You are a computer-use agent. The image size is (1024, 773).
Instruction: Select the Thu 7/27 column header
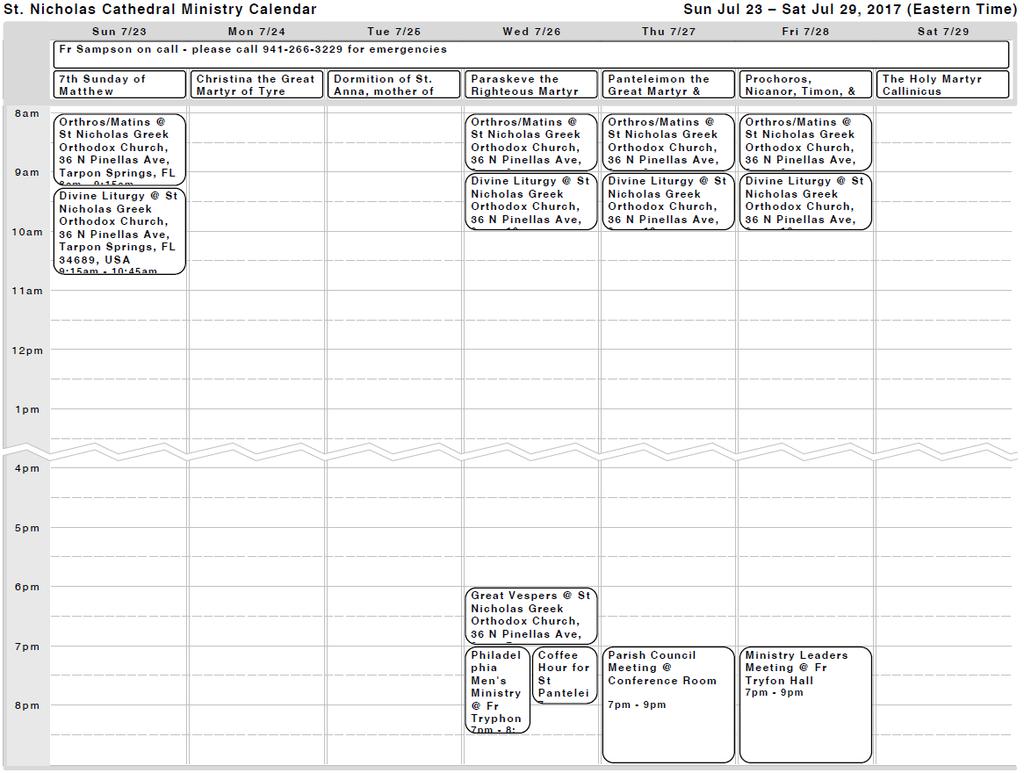pos(668,31)
